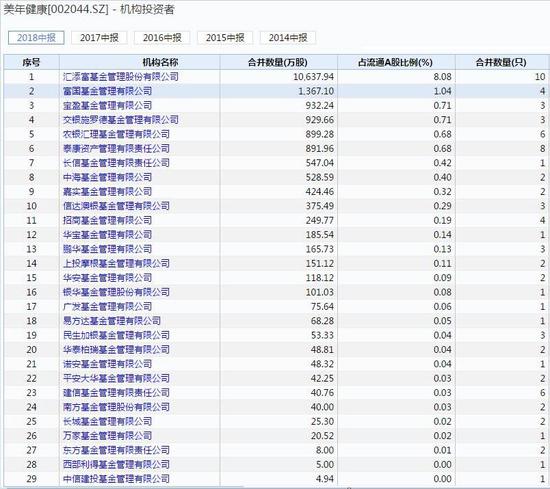Viewport: 550px width, 489px height.
Task: Click 信达澳银基金管理有限公司 institution name
Action: [116, 206]
